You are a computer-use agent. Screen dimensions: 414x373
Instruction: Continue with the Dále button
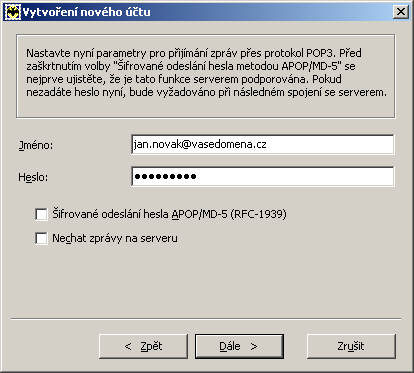pos(239,346)
